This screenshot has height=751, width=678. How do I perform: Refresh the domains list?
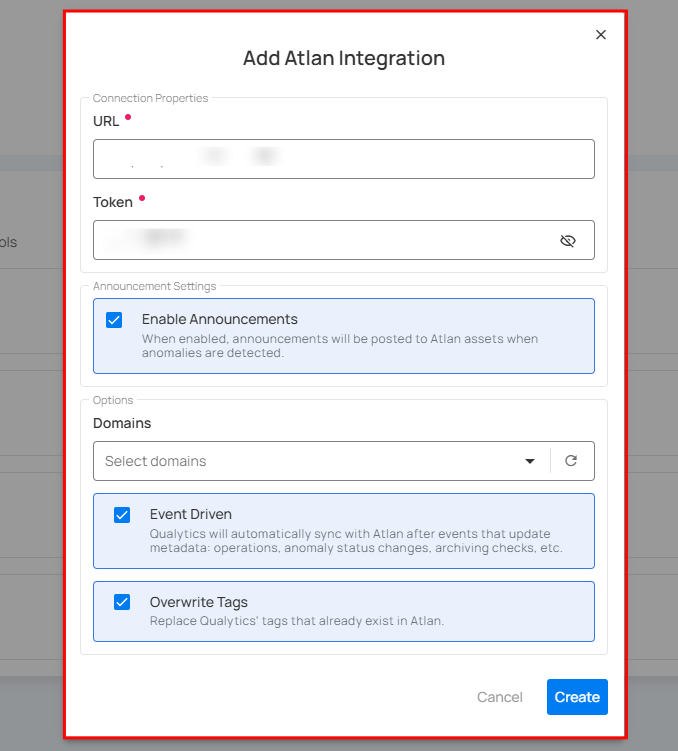(x=571, y=461)
